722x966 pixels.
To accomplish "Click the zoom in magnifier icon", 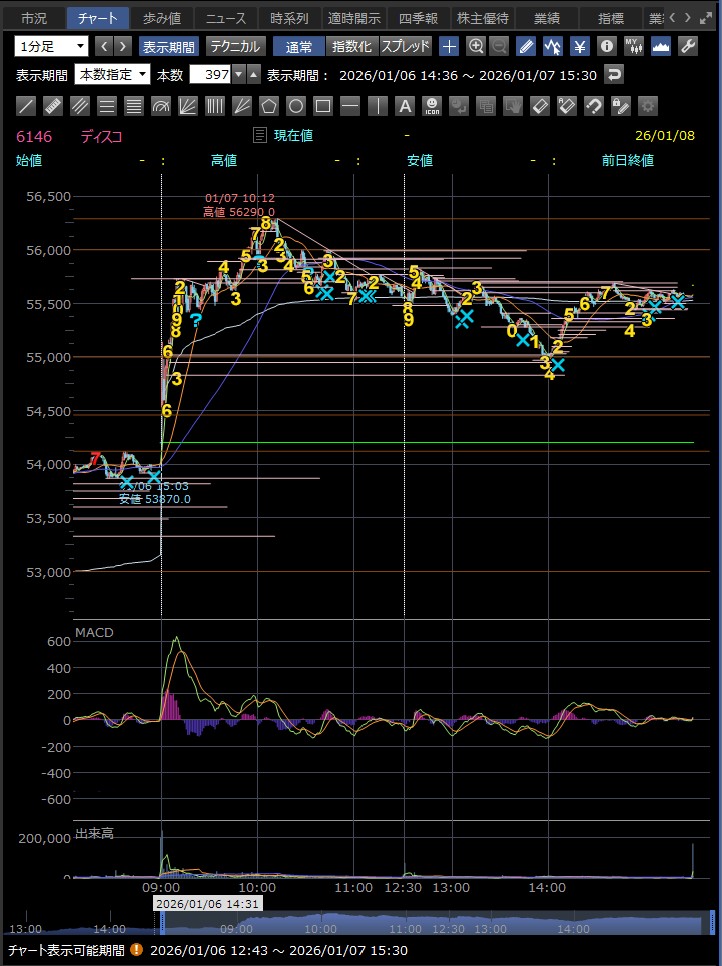I will pos(476,46).
